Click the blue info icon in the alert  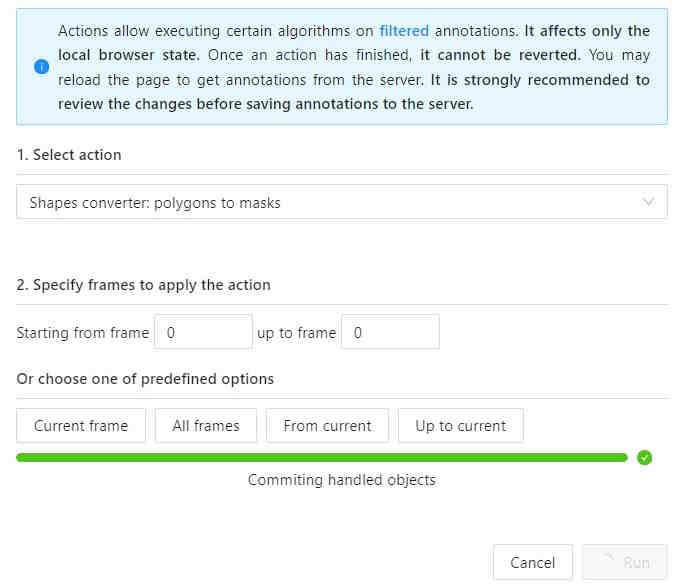(x=41, y=67)
